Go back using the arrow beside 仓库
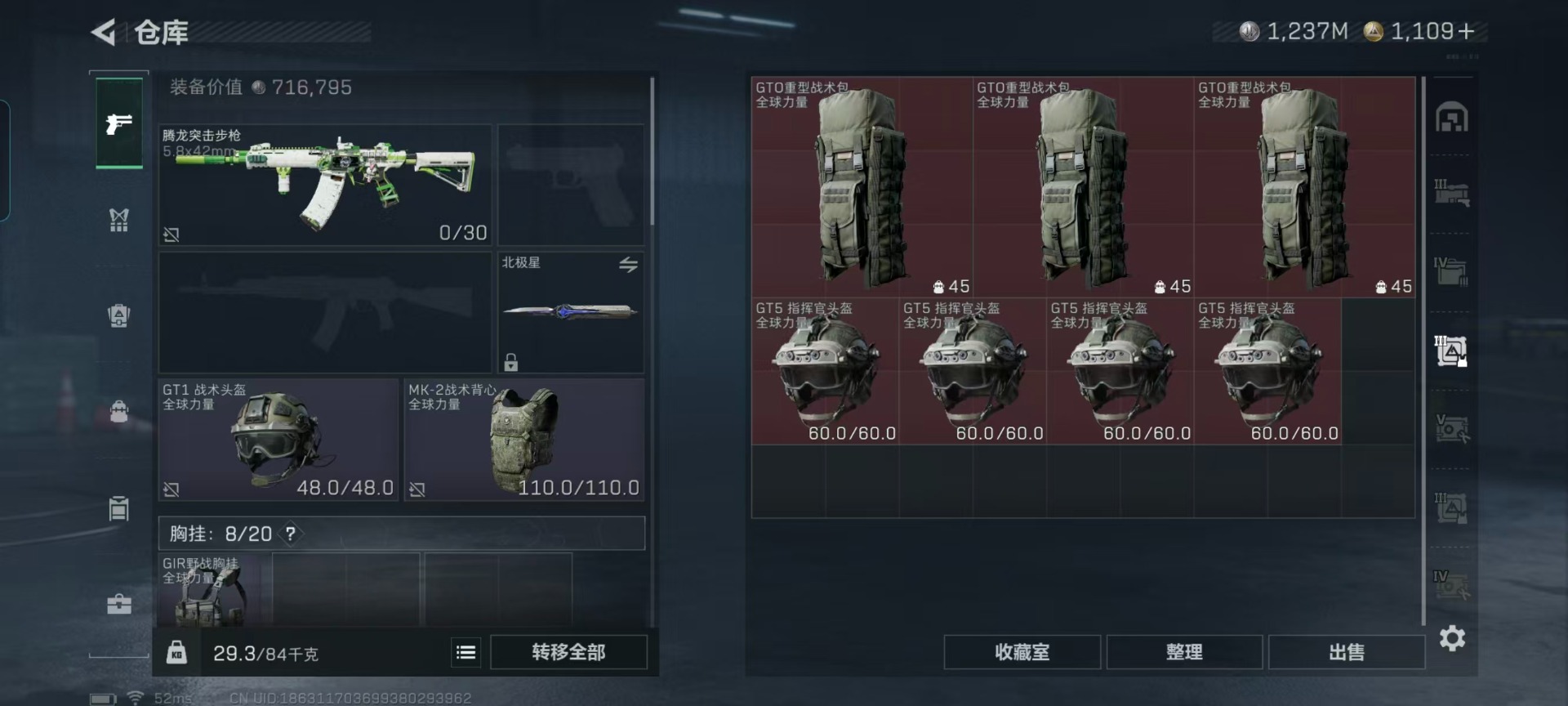 104,32
